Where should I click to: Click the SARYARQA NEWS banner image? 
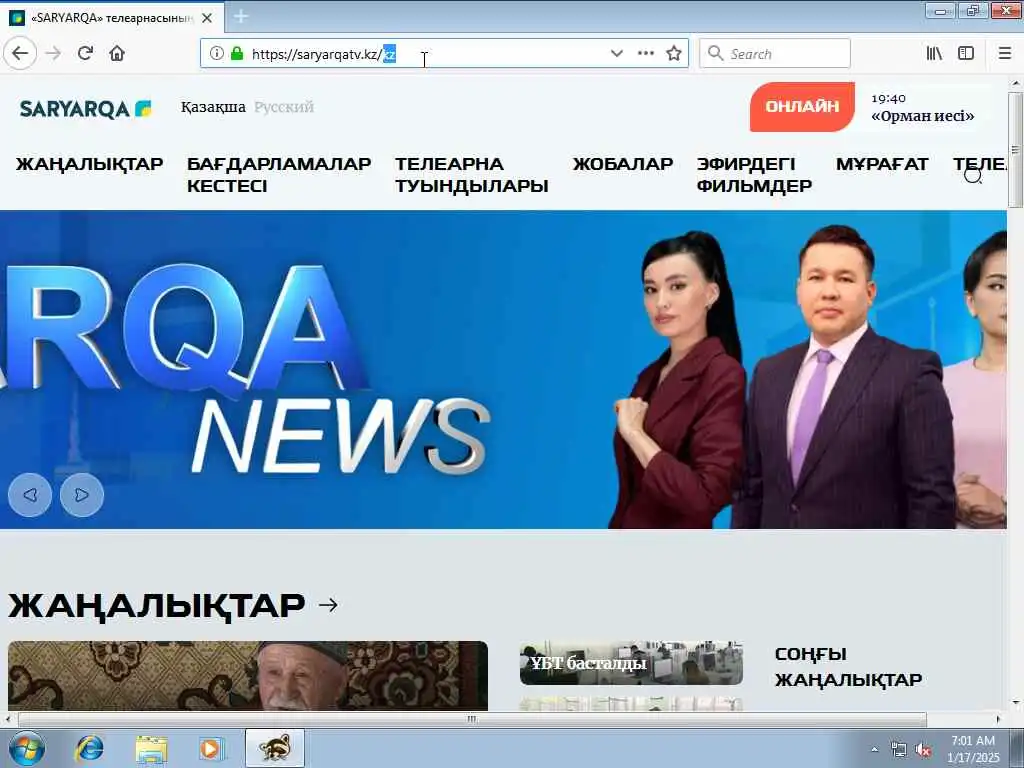503,370
